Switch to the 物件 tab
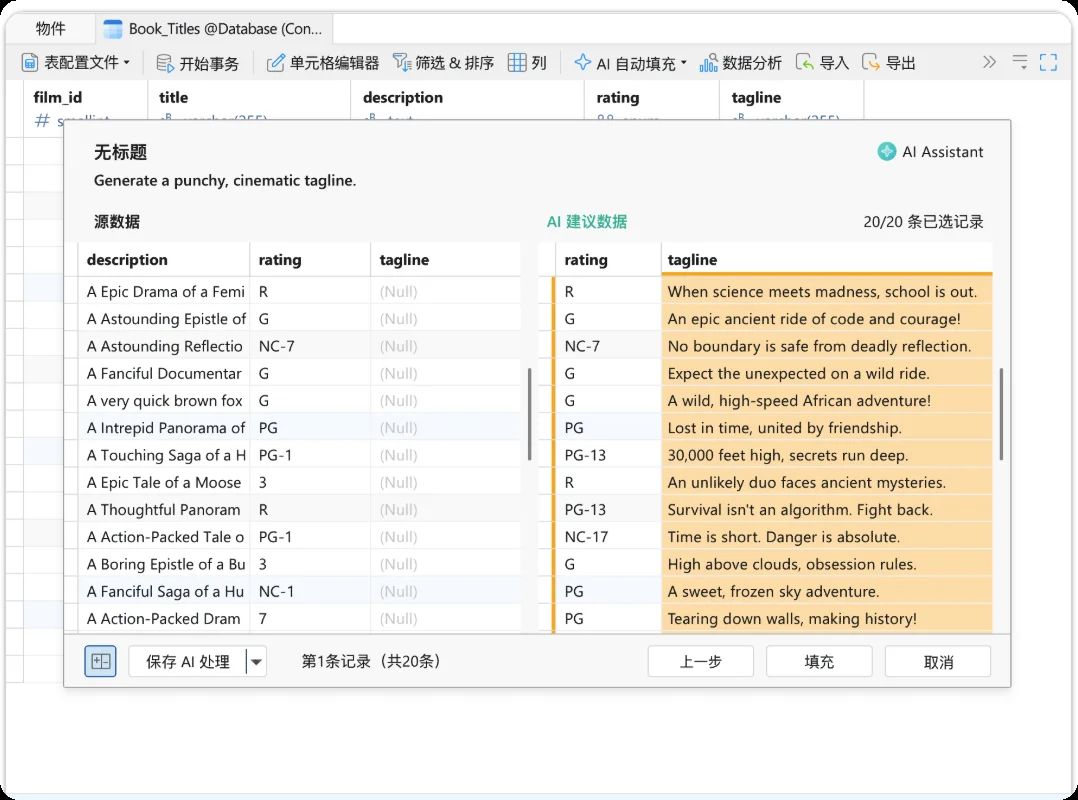The width and height of the screenshot is (1078, 800). click(x=51, y=29)
